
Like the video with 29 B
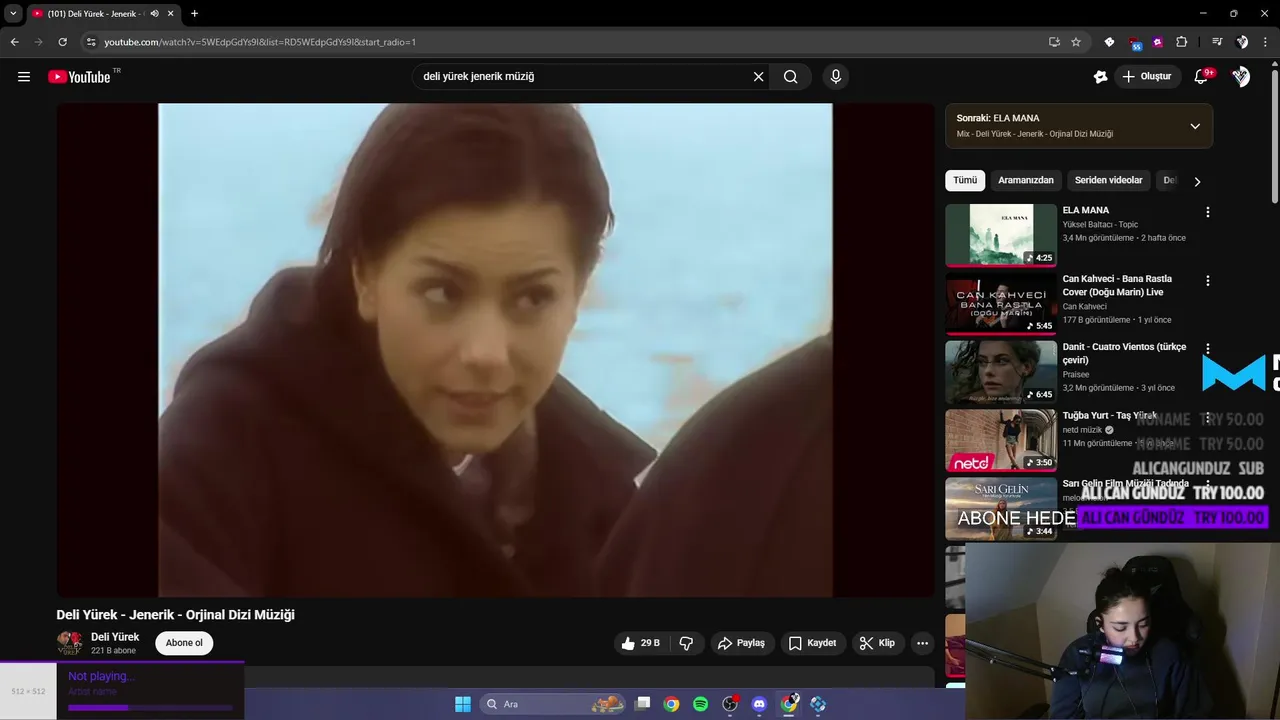pyautogui.click(x=640, y=643)
